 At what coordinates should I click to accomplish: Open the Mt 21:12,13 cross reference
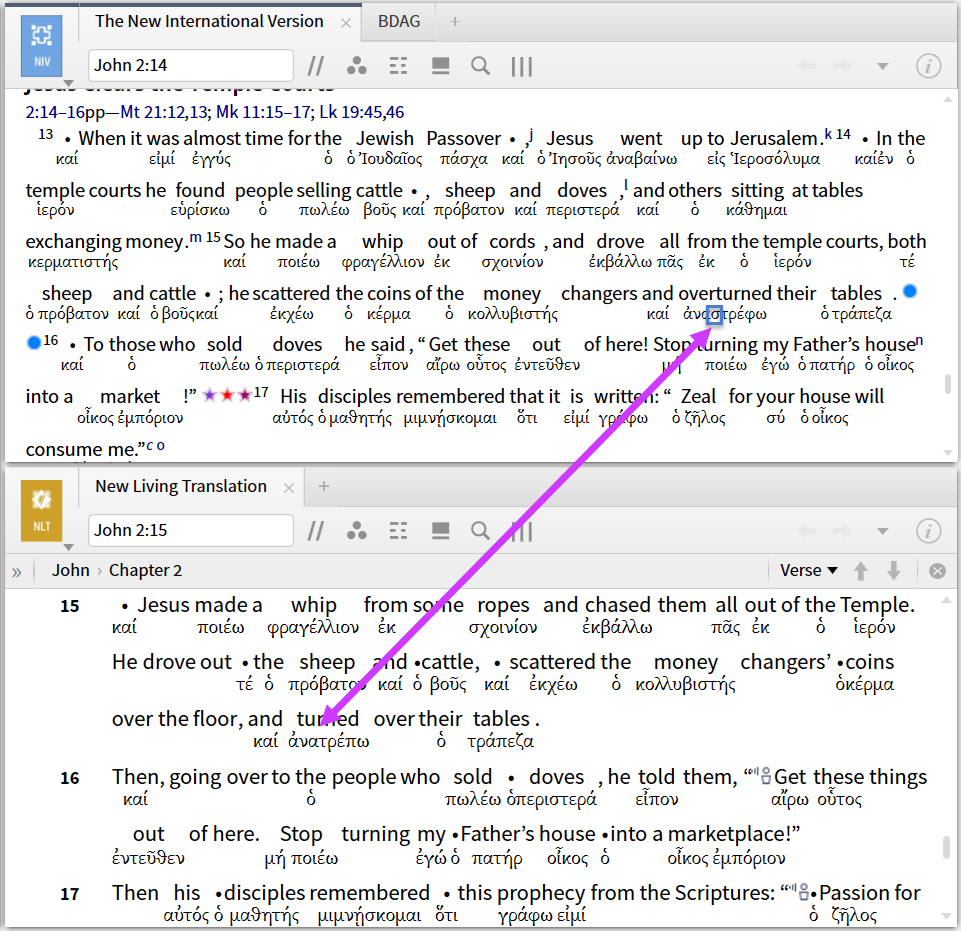165,112
